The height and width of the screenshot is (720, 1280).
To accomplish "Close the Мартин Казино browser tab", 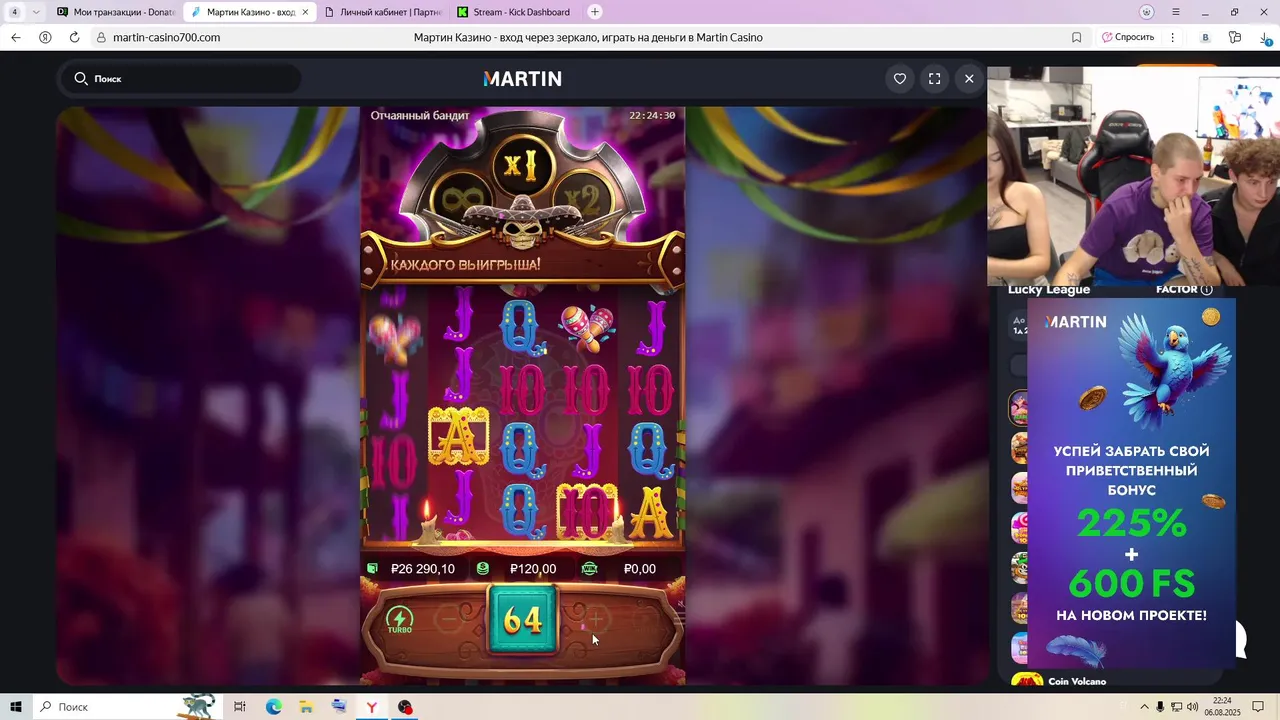I will (305, 12).
